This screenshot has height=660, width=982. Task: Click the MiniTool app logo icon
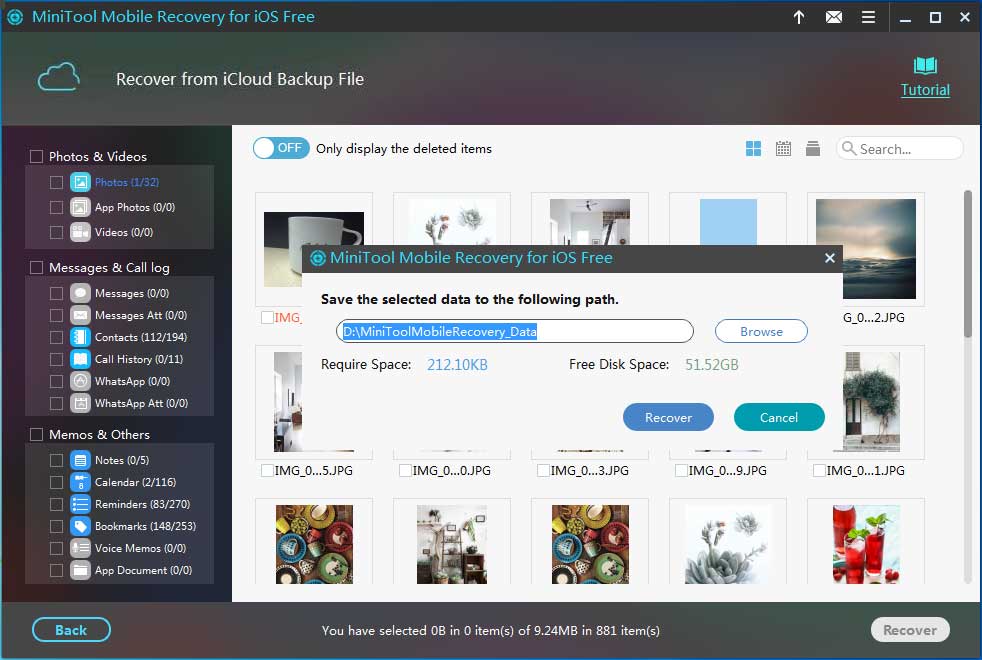[x=15, y=17]
